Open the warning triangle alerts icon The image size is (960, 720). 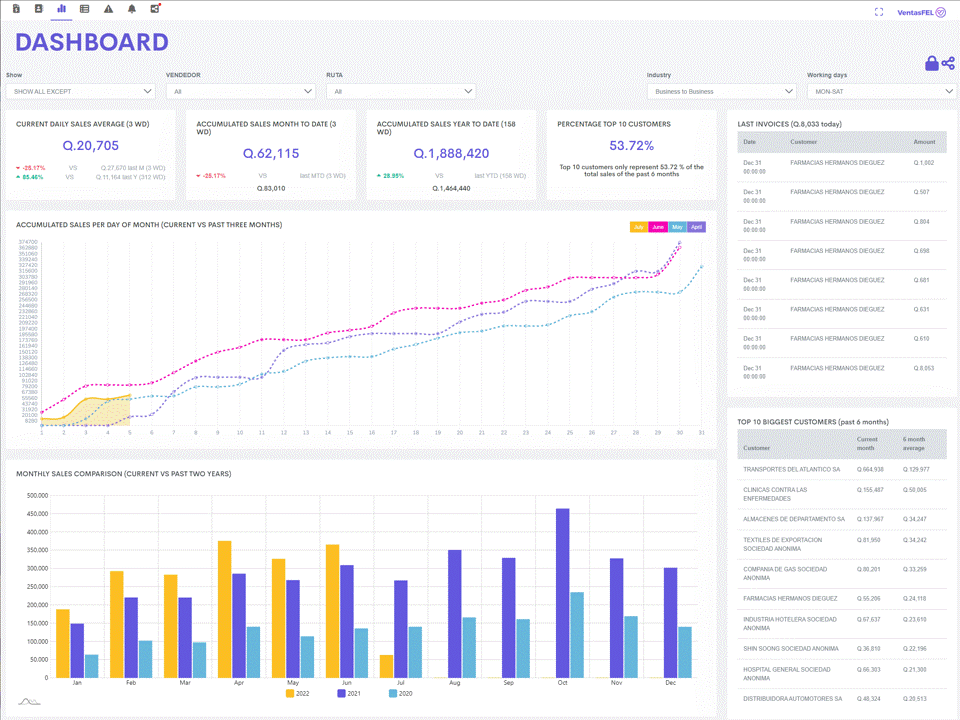coord(108,9)
